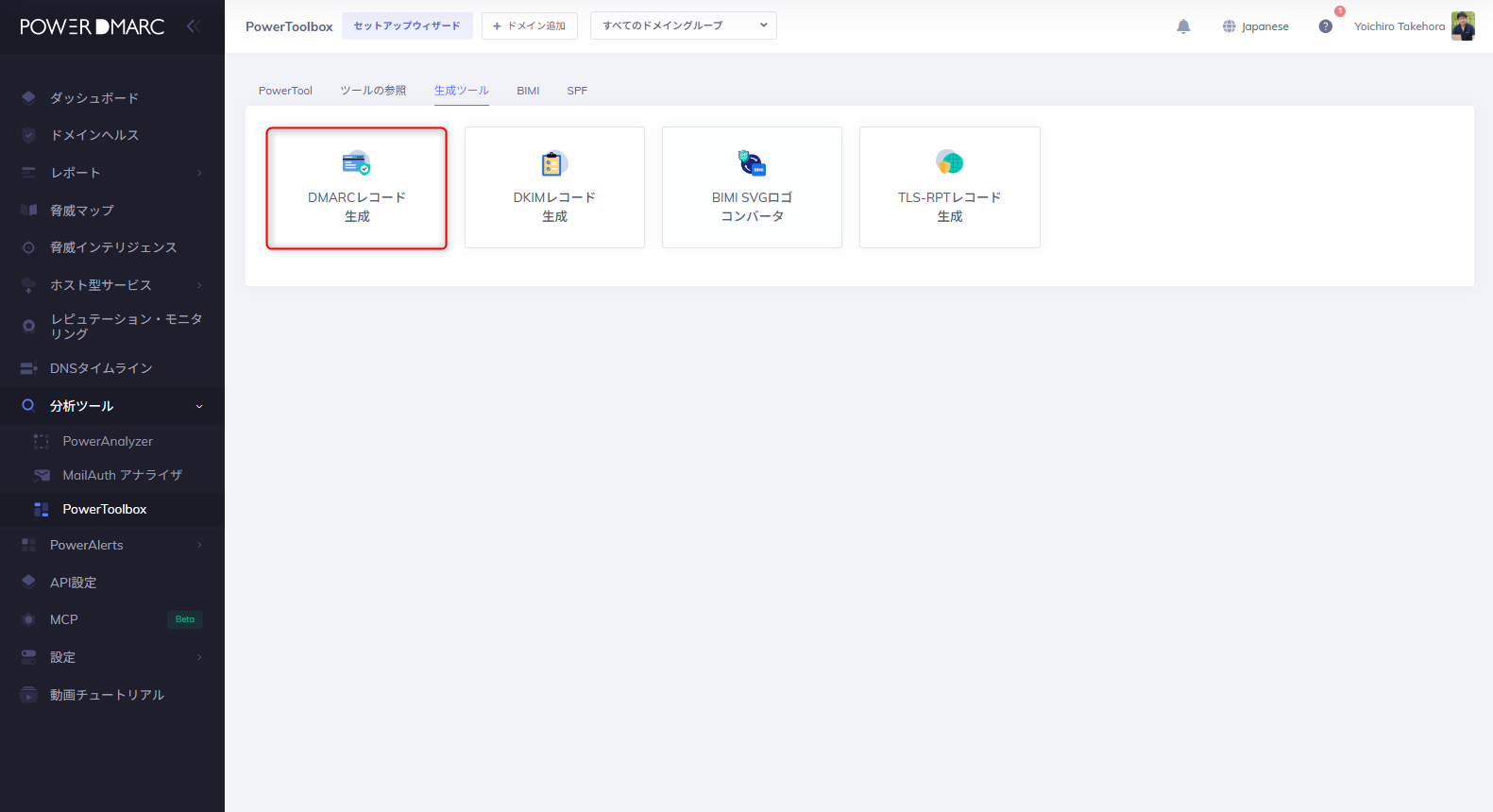This screenshot has height=812, width=1493.
Task: Click the ドメイン追加 button
Action: click(530, 26)
